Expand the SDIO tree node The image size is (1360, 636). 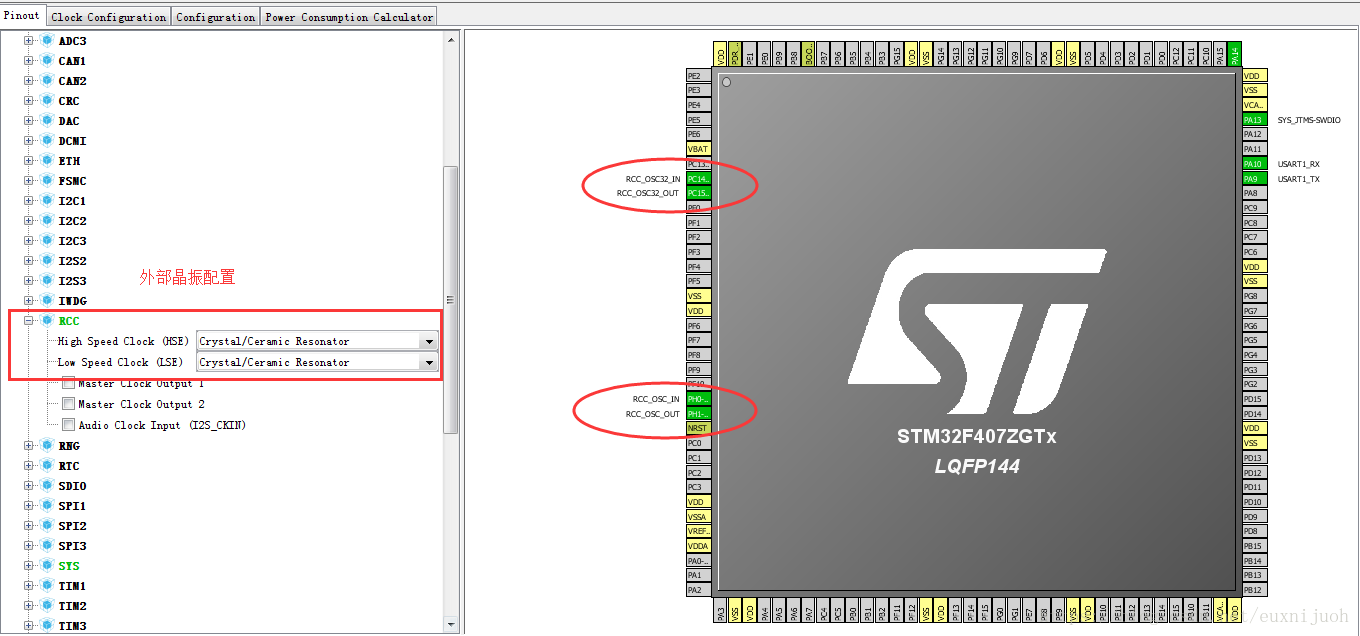tap(29, 486)
